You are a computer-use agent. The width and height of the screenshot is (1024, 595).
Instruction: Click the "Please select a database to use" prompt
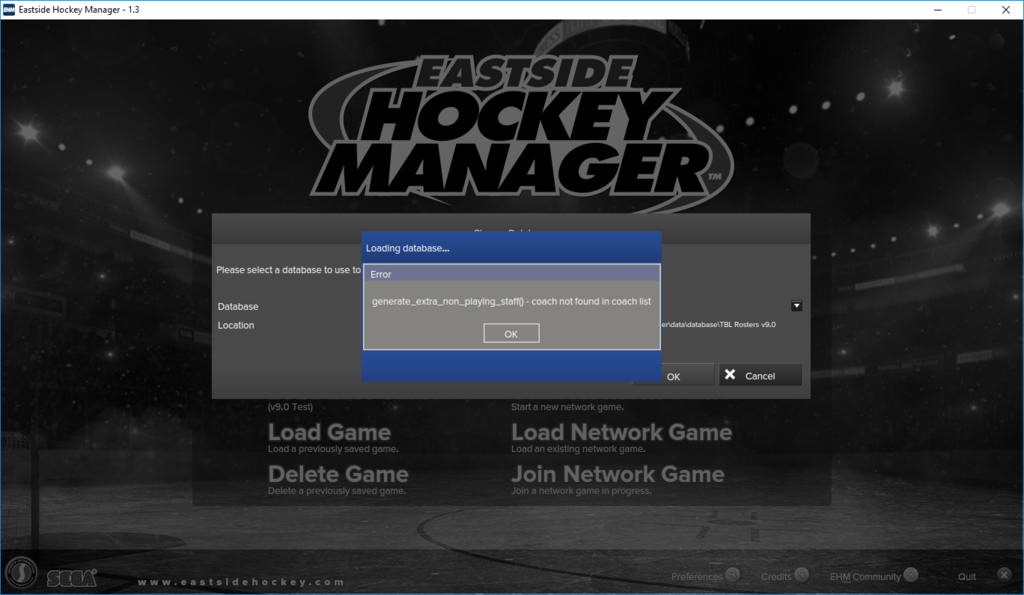point(289,270)
